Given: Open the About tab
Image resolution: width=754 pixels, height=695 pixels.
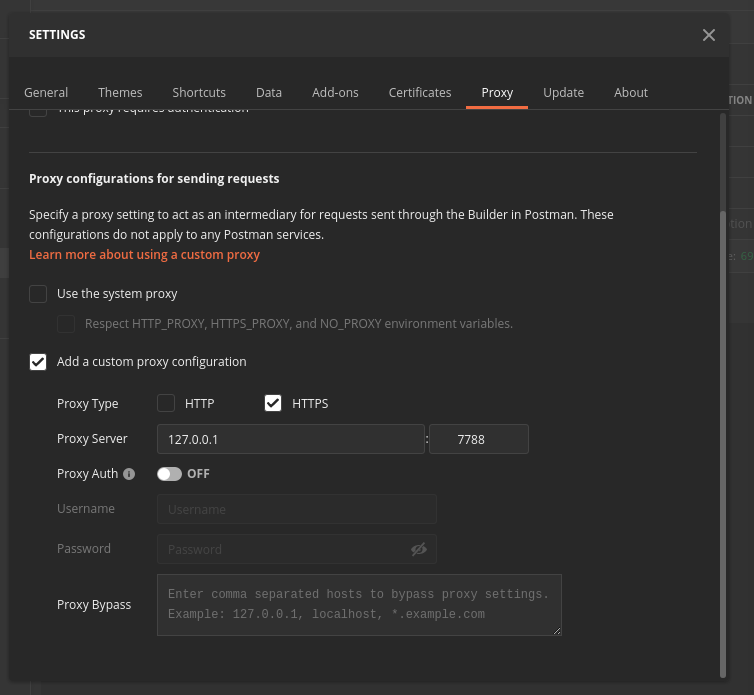Looking at the screenshot, I should point(631,92).
